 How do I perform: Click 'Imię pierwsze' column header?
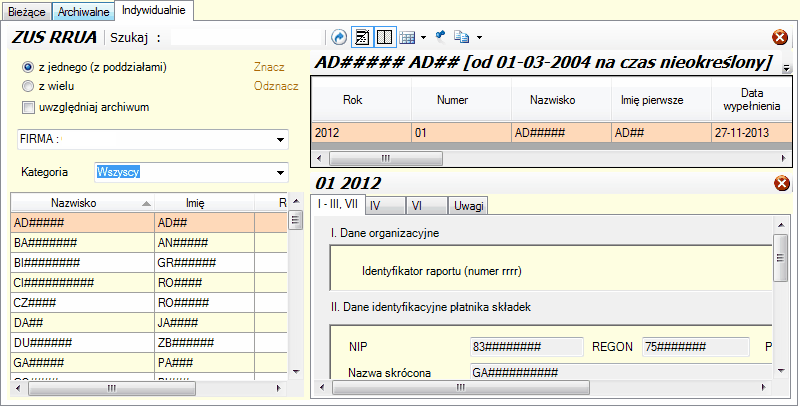pyautogui.click(x=662, y=100)
